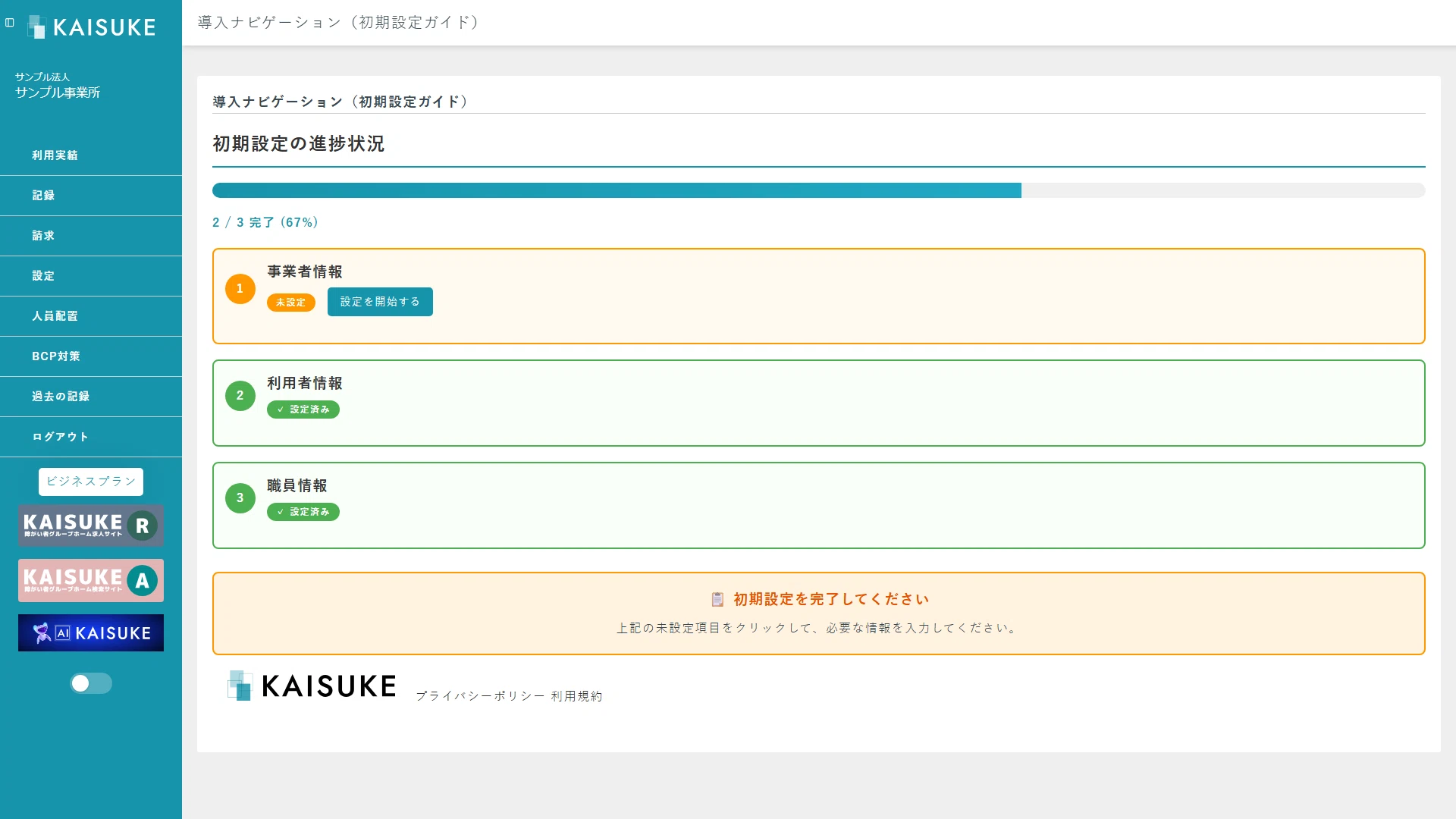Open the 利用実績 menu
Screen dimensions: 1456x819
click(x=91, y=155)
